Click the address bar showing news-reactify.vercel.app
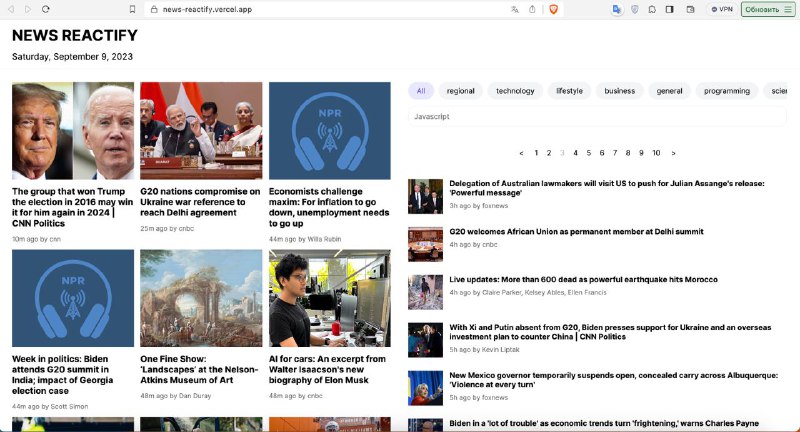This screenshot has width=800, height=432. (x=327, y=9)
